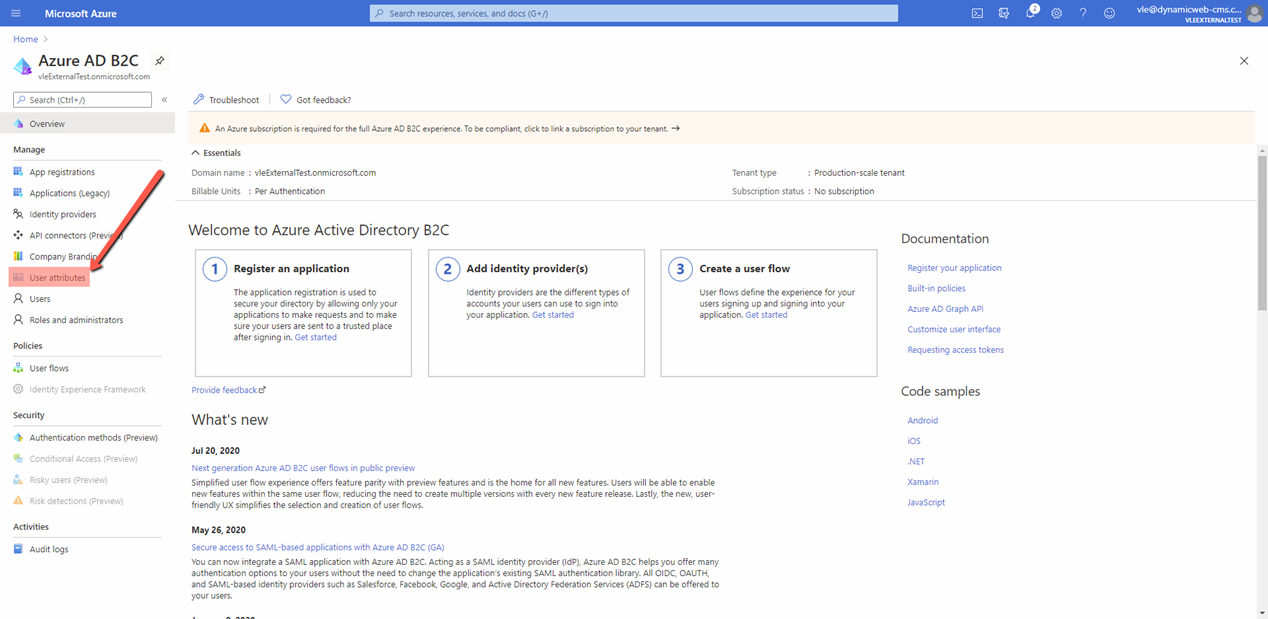The image size is (1268, 619).
Task: Select User attributes in Manage menu
Action: tap(57, 278)
